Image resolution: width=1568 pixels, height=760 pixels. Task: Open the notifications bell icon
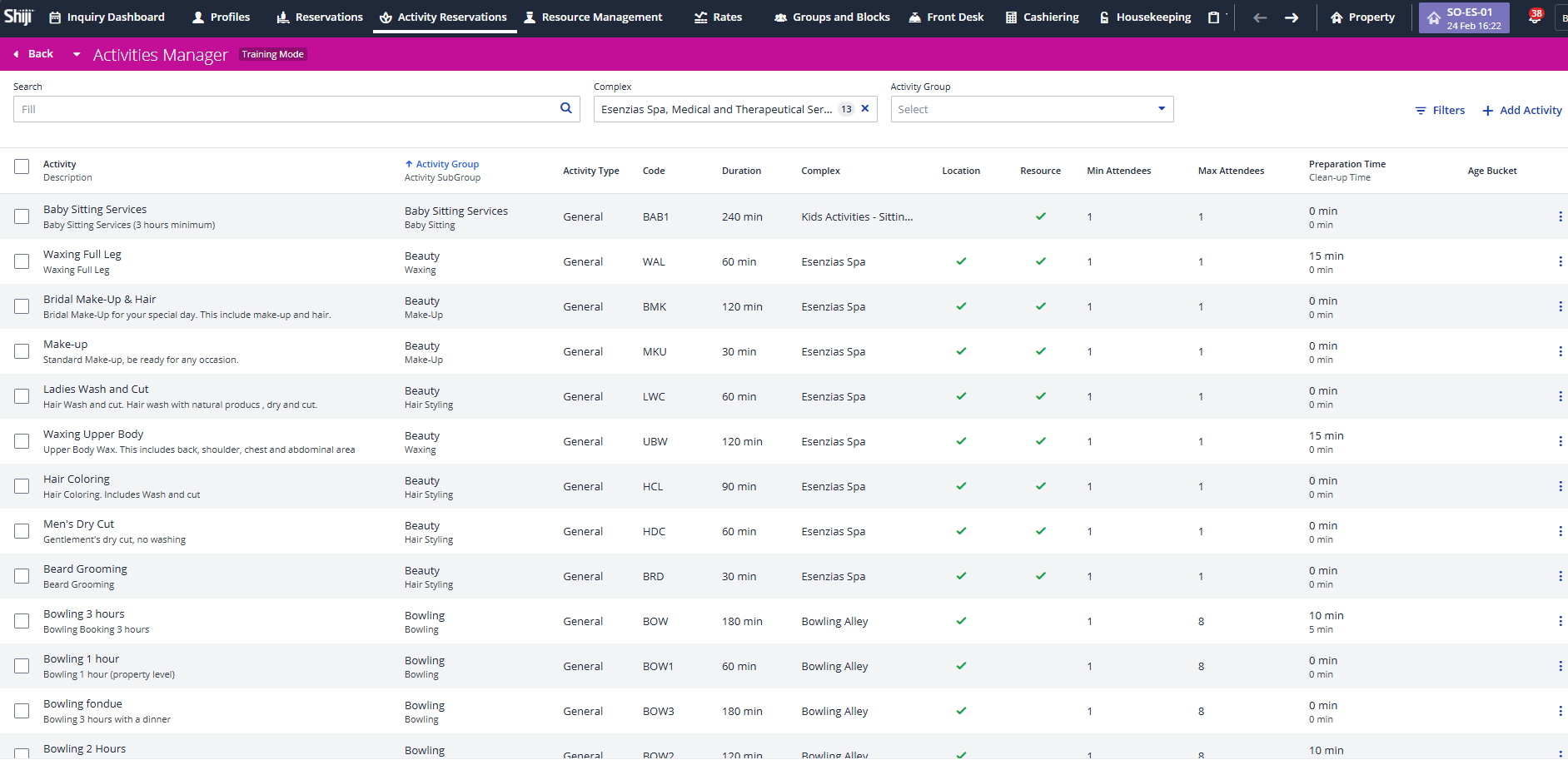[x=1534, y=17]
